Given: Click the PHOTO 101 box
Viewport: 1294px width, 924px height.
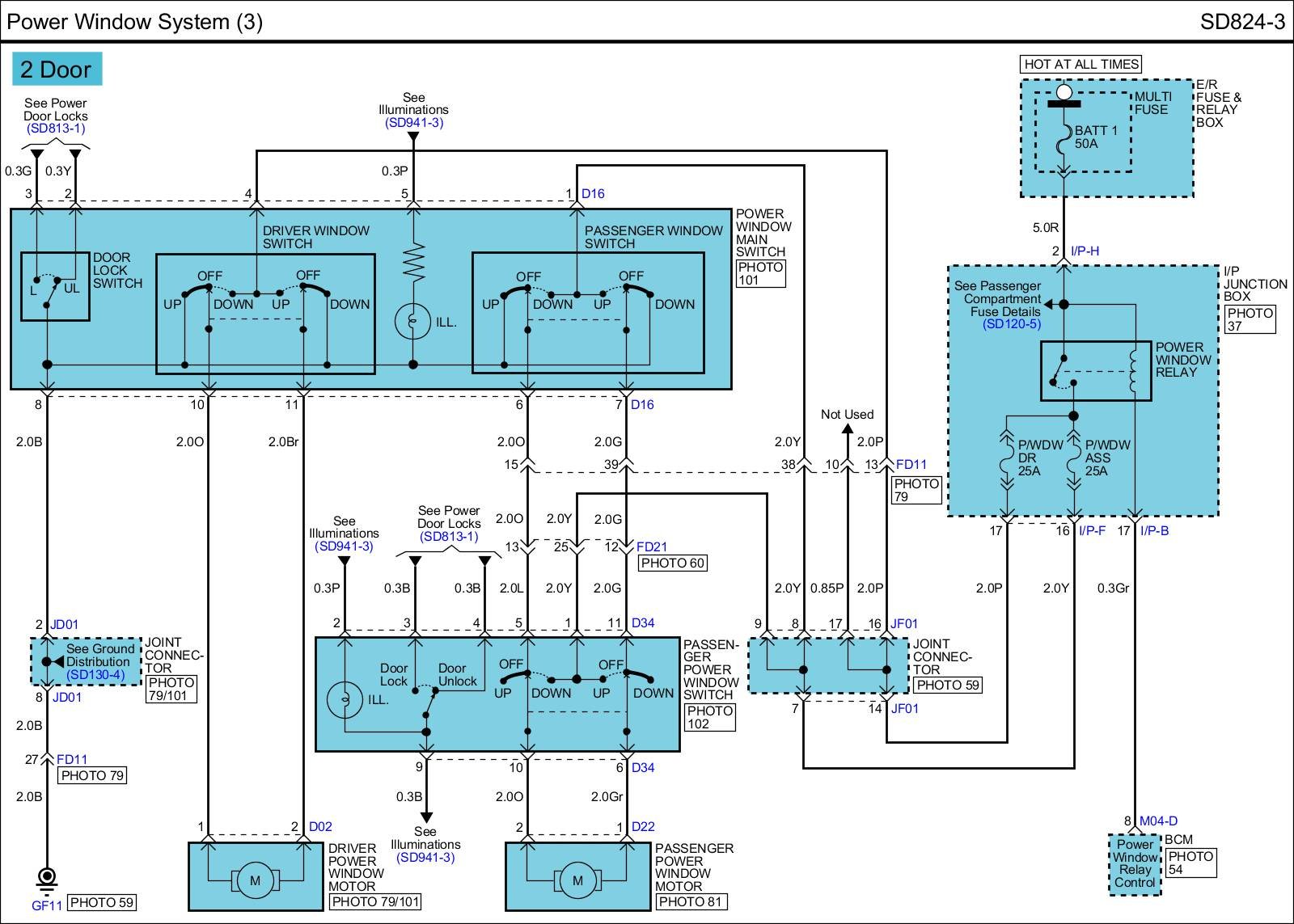Looking at the screenshot, I should (x=760, y=273).
